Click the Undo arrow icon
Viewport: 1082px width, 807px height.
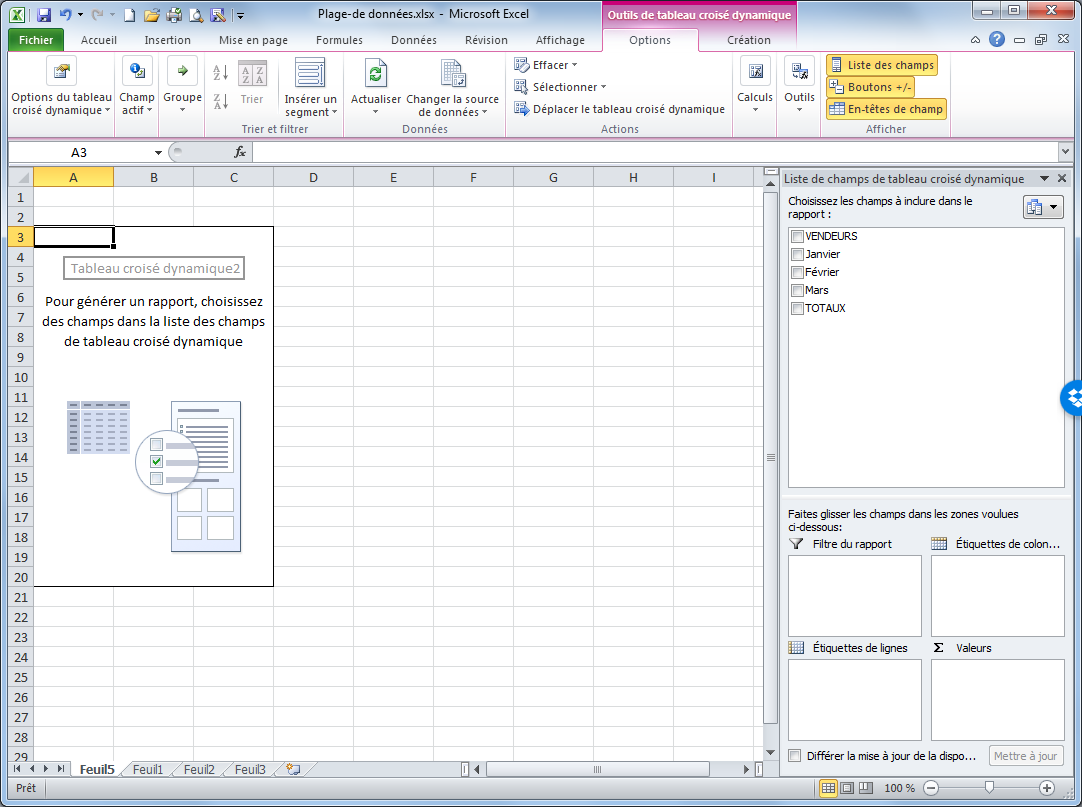[x=66, y=14]
